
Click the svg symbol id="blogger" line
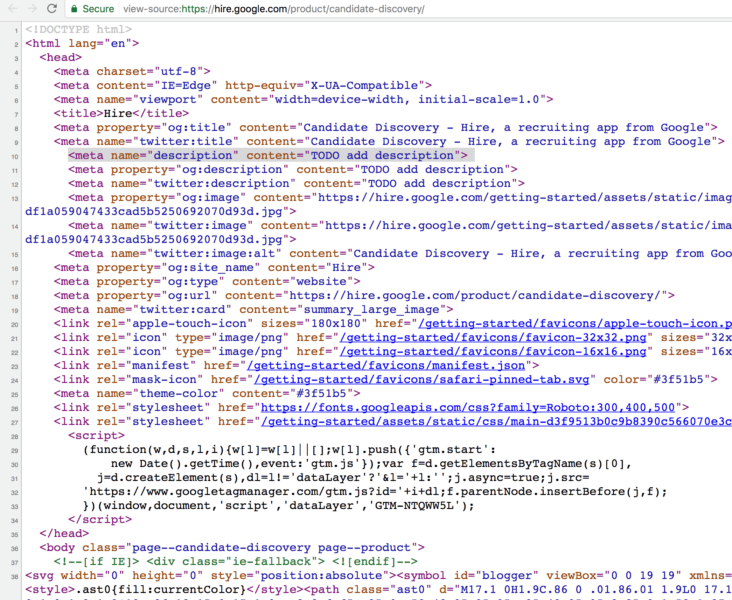[x=378, y=576]
